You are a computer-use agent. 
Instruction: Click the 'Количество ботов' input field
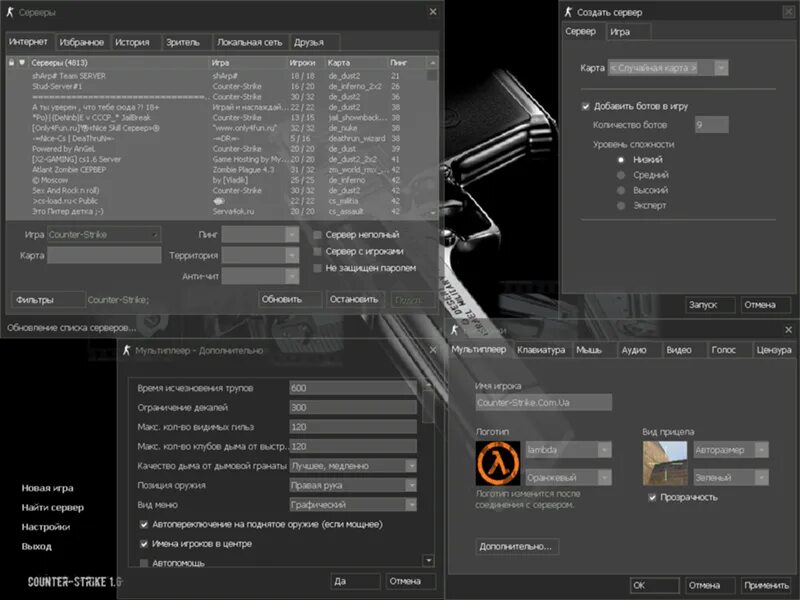click(712, 124)
